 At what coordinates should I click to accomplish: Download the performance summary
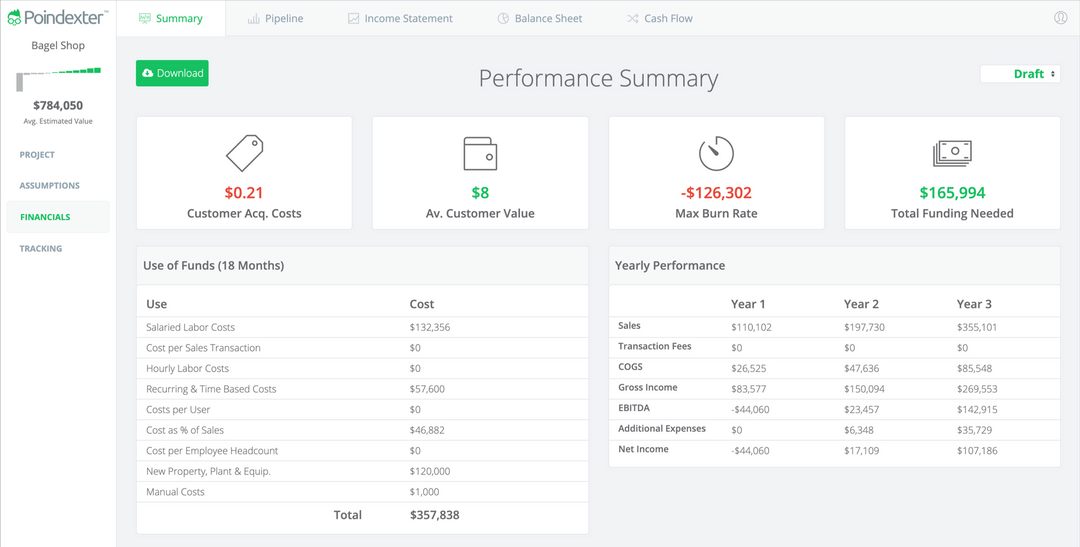[172, 73]
